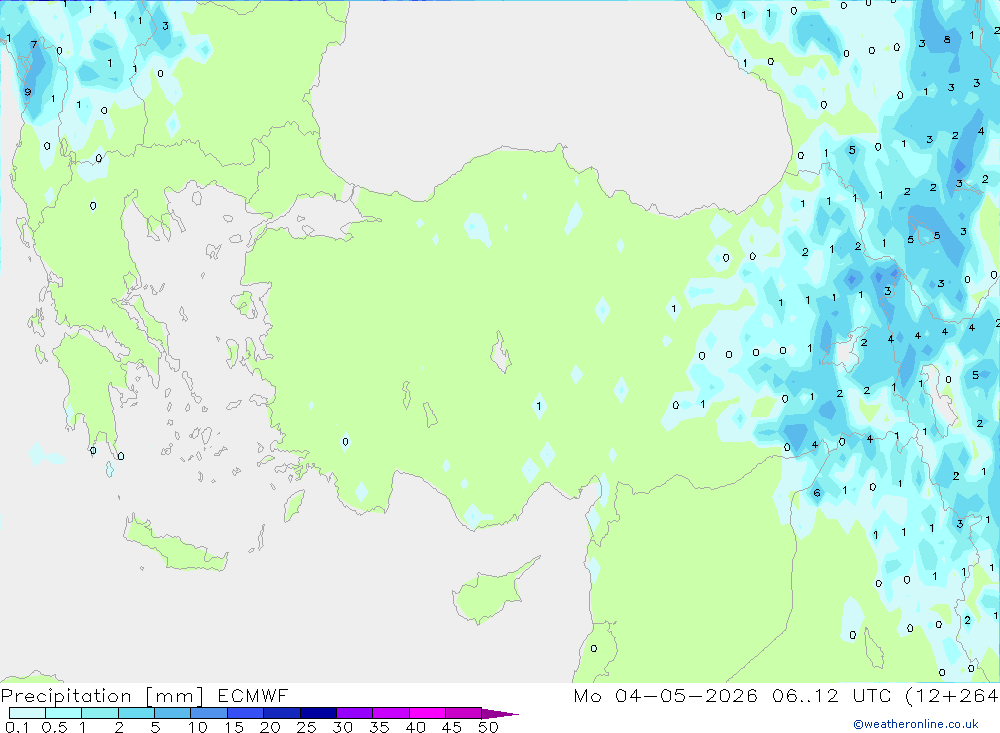This screenshot has height=733, width=1000.
Task: Click the map precipitation value '9'
Action: (27, 93)
